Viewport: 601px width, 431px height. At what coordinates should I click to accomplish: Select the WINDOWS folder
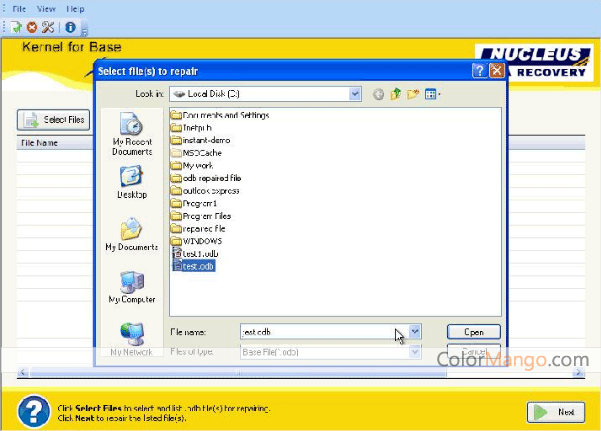pyautogui.click(x=196, y=241)
